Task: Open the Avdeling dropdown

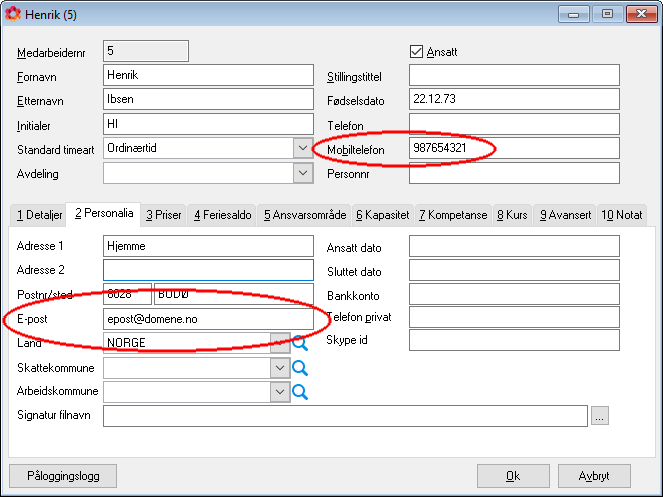Action: pos(303,173)
